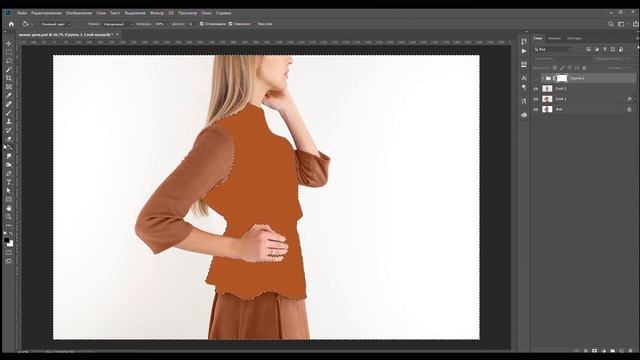Change screen mode icon in toolbox
Screen dimensions: 640x360
[x=9, y=261]
